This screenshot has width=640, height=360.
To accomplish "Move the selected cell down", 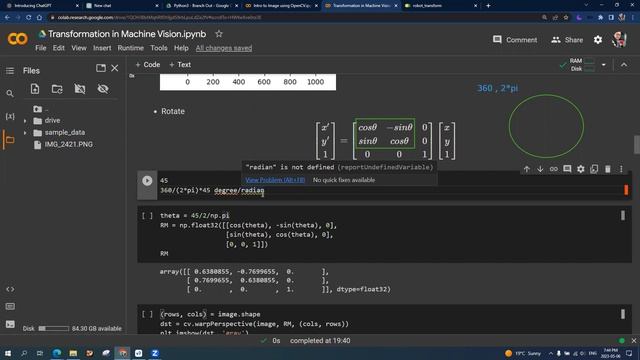I will [x=540, y=169].
